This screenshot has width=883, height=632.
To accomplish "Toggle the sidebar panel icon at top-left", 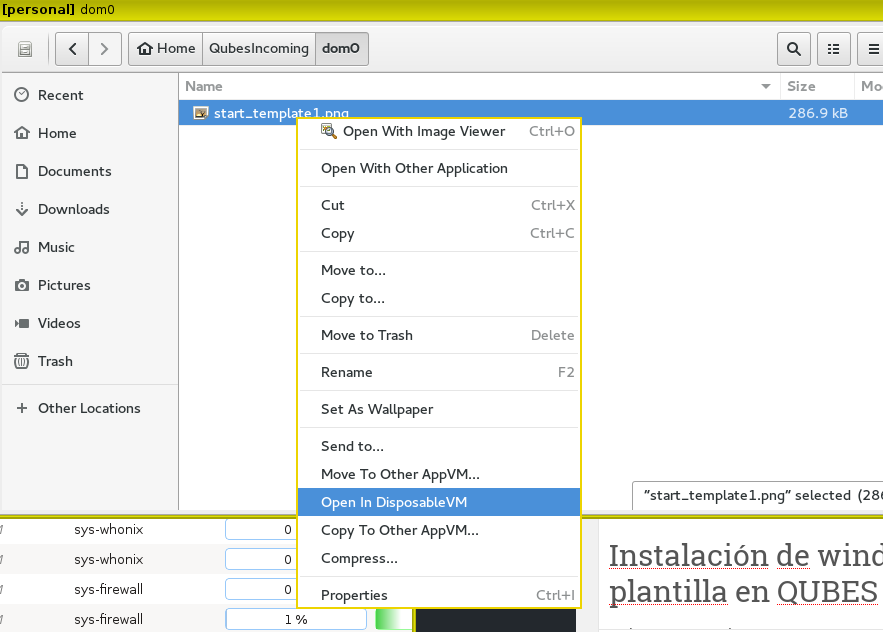I will (26, 48).
